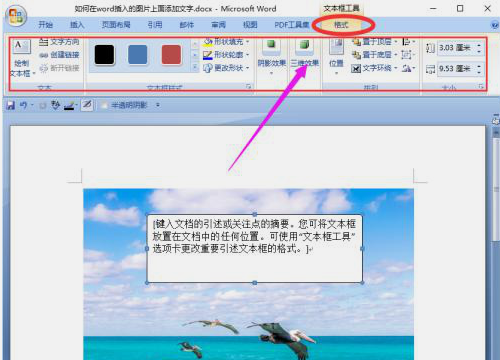Toggle the semi-transparent shadow (半透明阴影) checkbox
This screenshot has height=360, width=500.
(x=104, y=106)
